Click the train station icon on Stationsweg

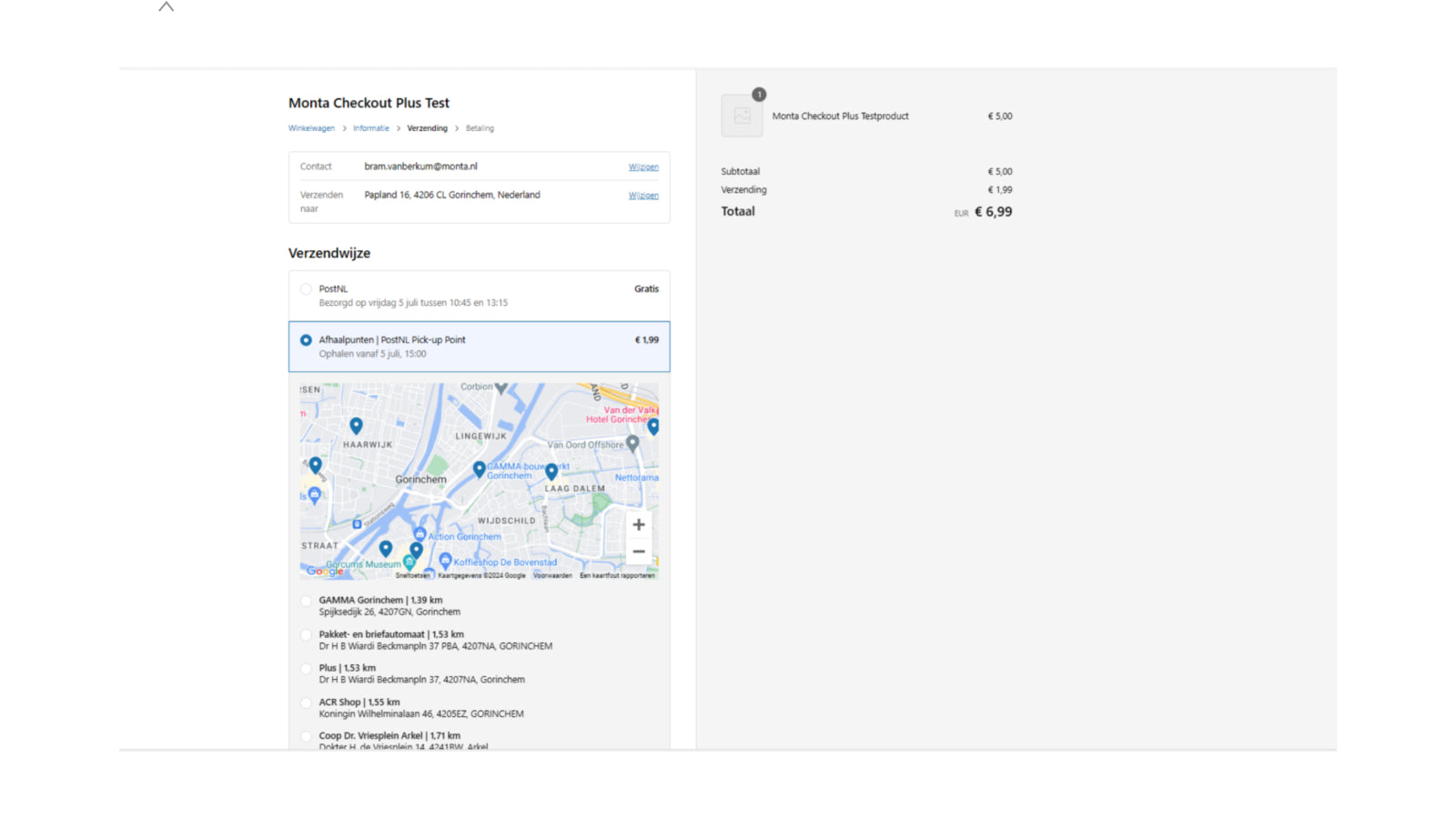(357, 524)
